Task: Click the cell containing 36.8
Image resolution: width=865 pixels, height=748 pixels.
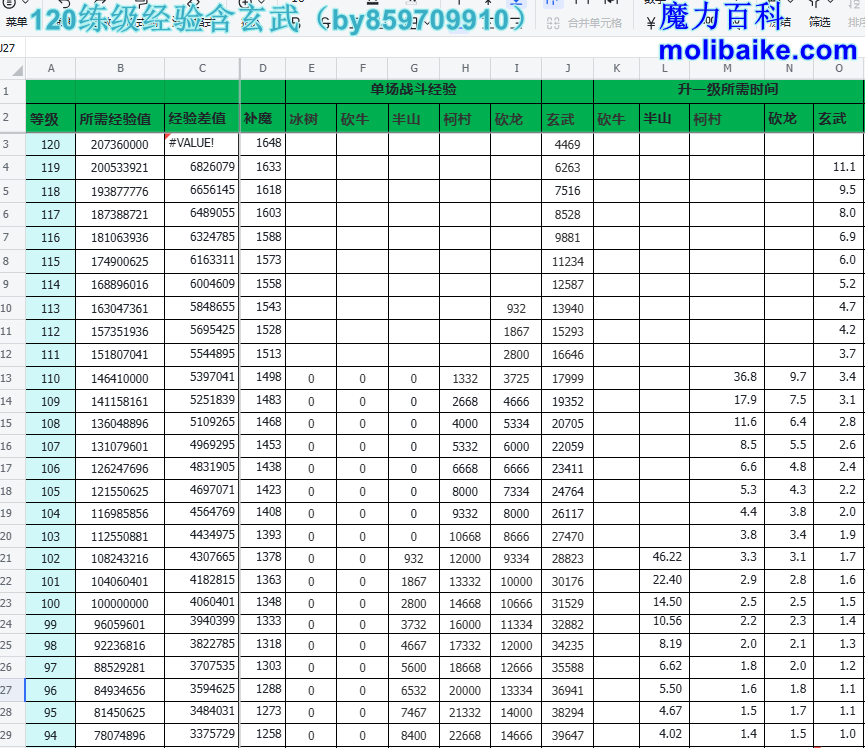Action: (x=727, y=377)
